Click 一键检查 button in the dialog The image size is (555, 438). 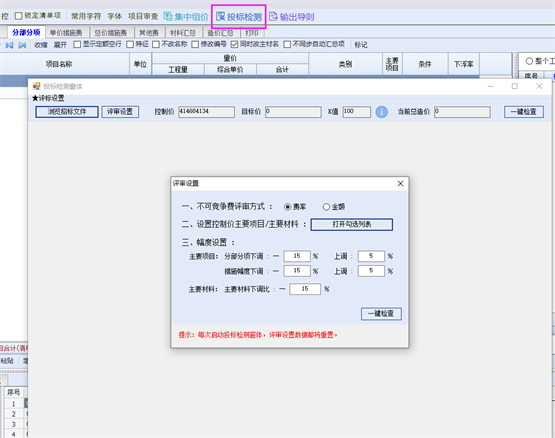tap(381, 314)
